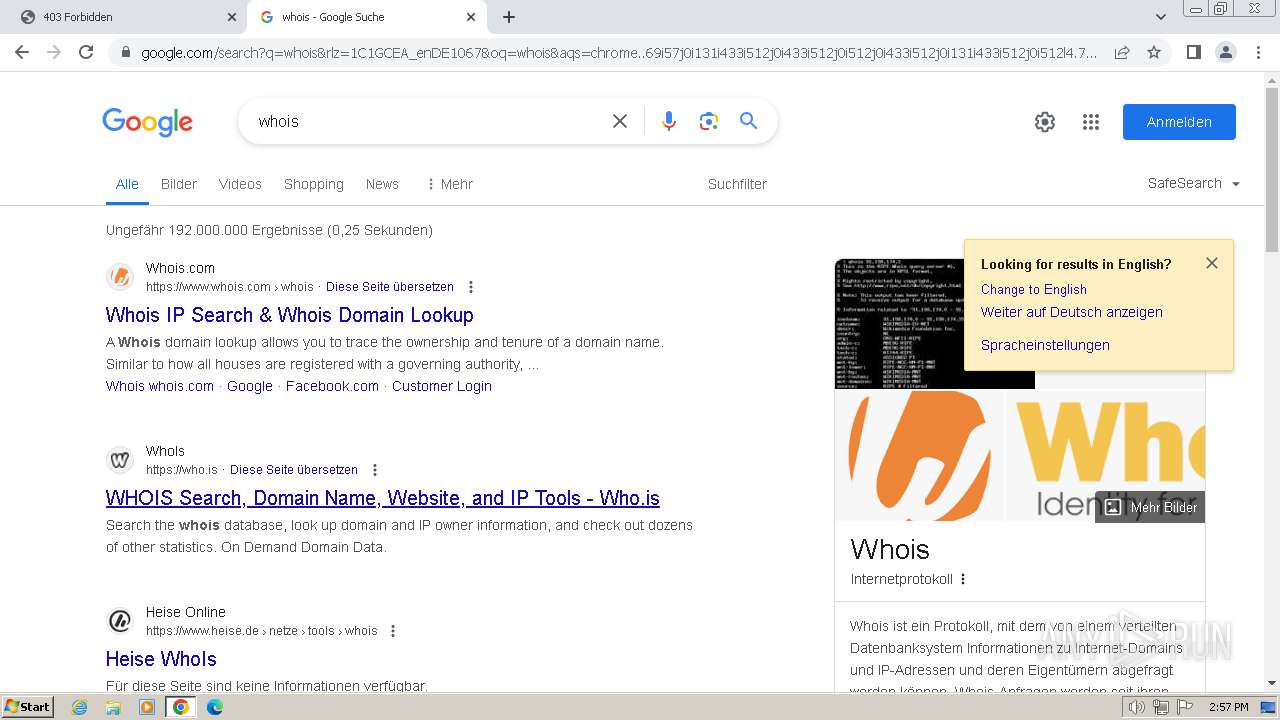Open the WHOIS Search Who.is result
Image resolution: width=1280 pixels, height=720 pixels.
click(383, 498)
